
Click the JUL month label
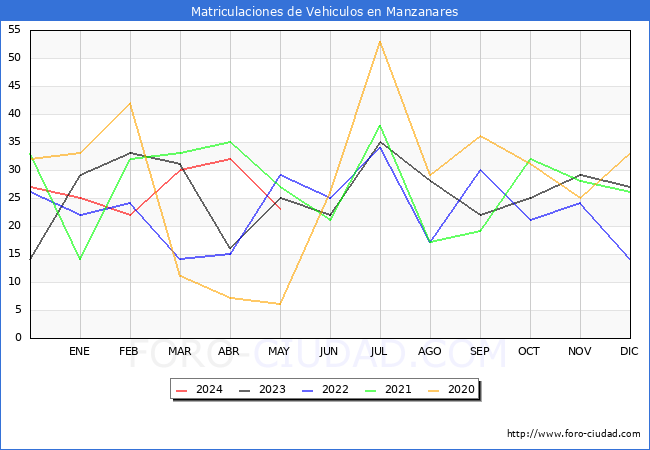379,351
